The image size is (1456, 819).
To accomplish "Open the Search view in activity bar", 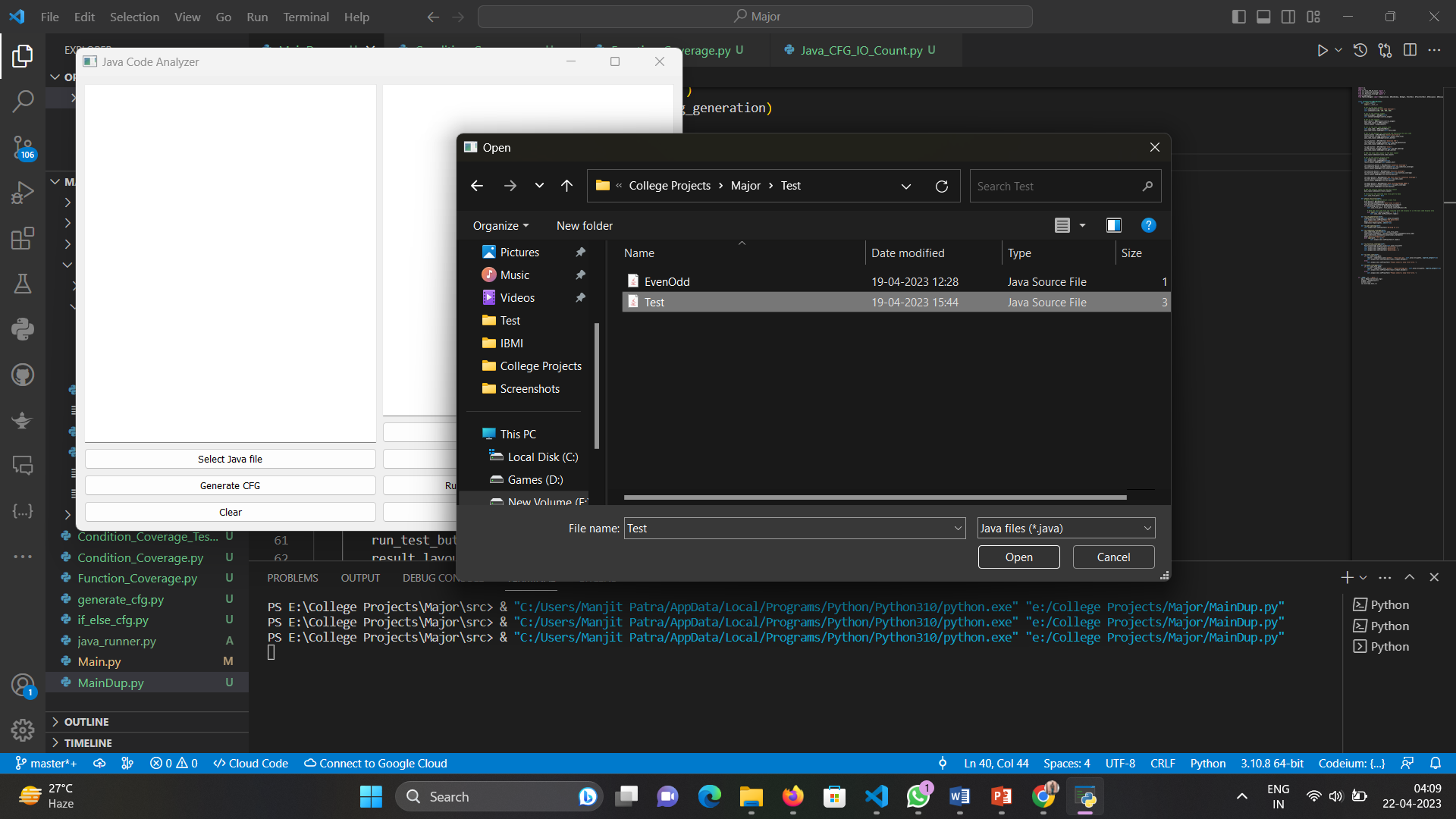I will (23, 101).
